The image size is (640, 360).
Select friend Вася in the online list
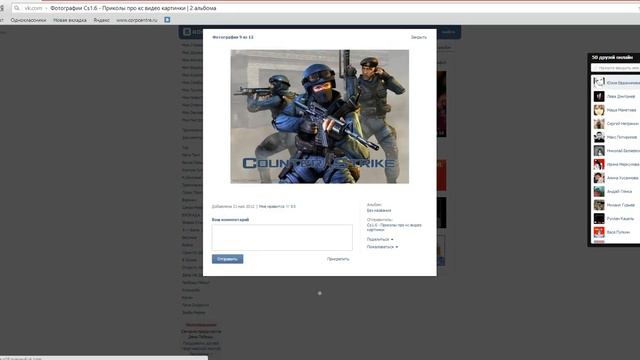(617, 232)
